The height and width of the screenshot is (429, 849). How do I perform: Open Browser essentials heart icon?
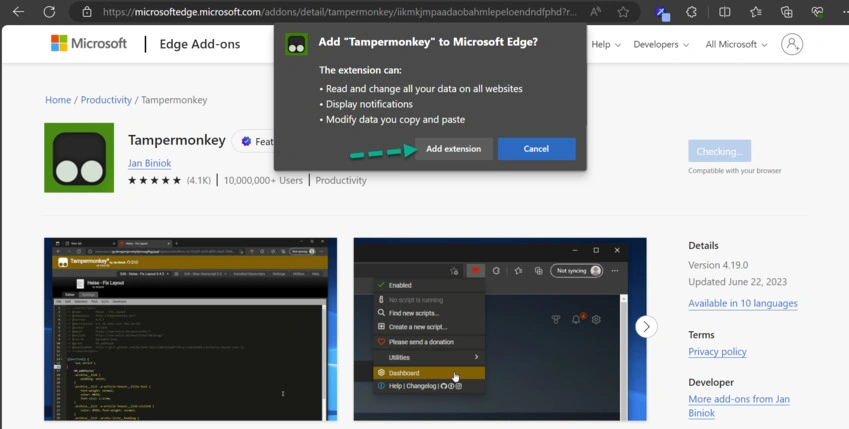818,12
